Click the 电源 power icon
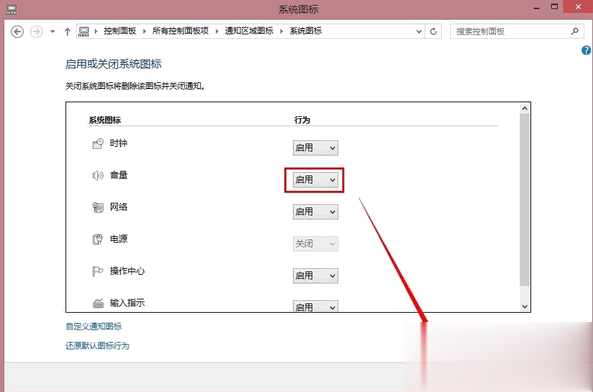Screen dimensions: 593x392 click(x=98, y=239)
